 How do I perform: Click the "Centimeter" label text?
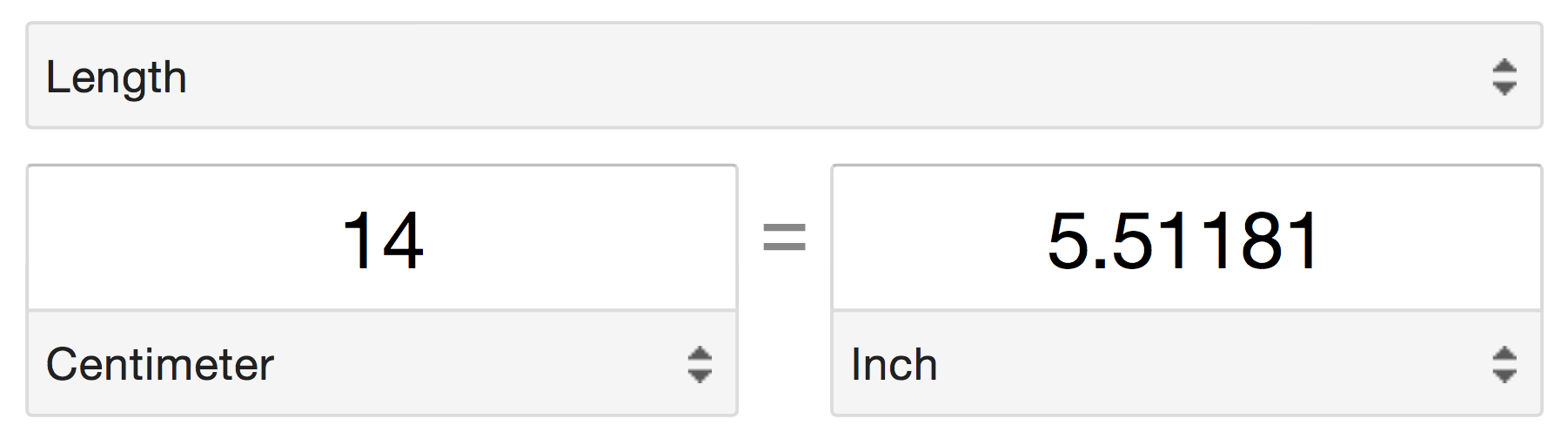pyautogui.click(x=159, y=364)
